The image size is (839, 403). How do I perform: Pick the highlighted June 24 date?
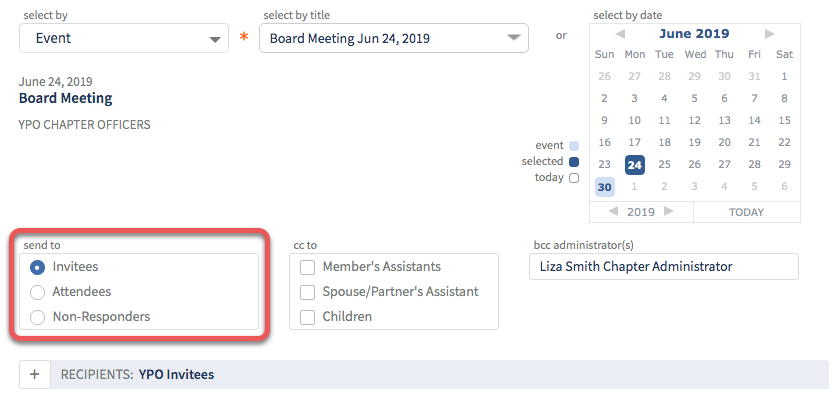pos(635,165)
